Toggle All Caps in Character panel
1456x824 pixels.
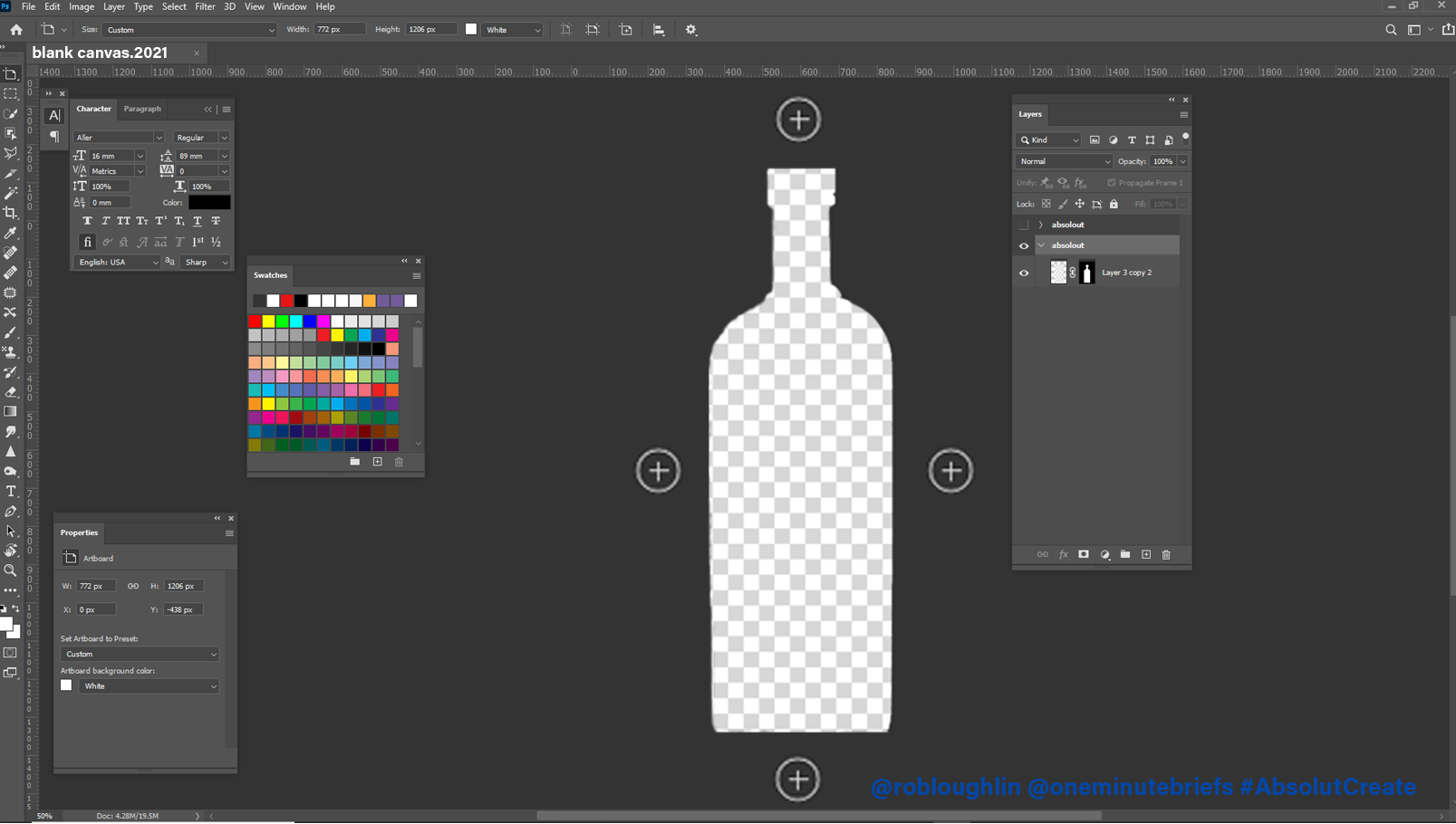[123, 221]
